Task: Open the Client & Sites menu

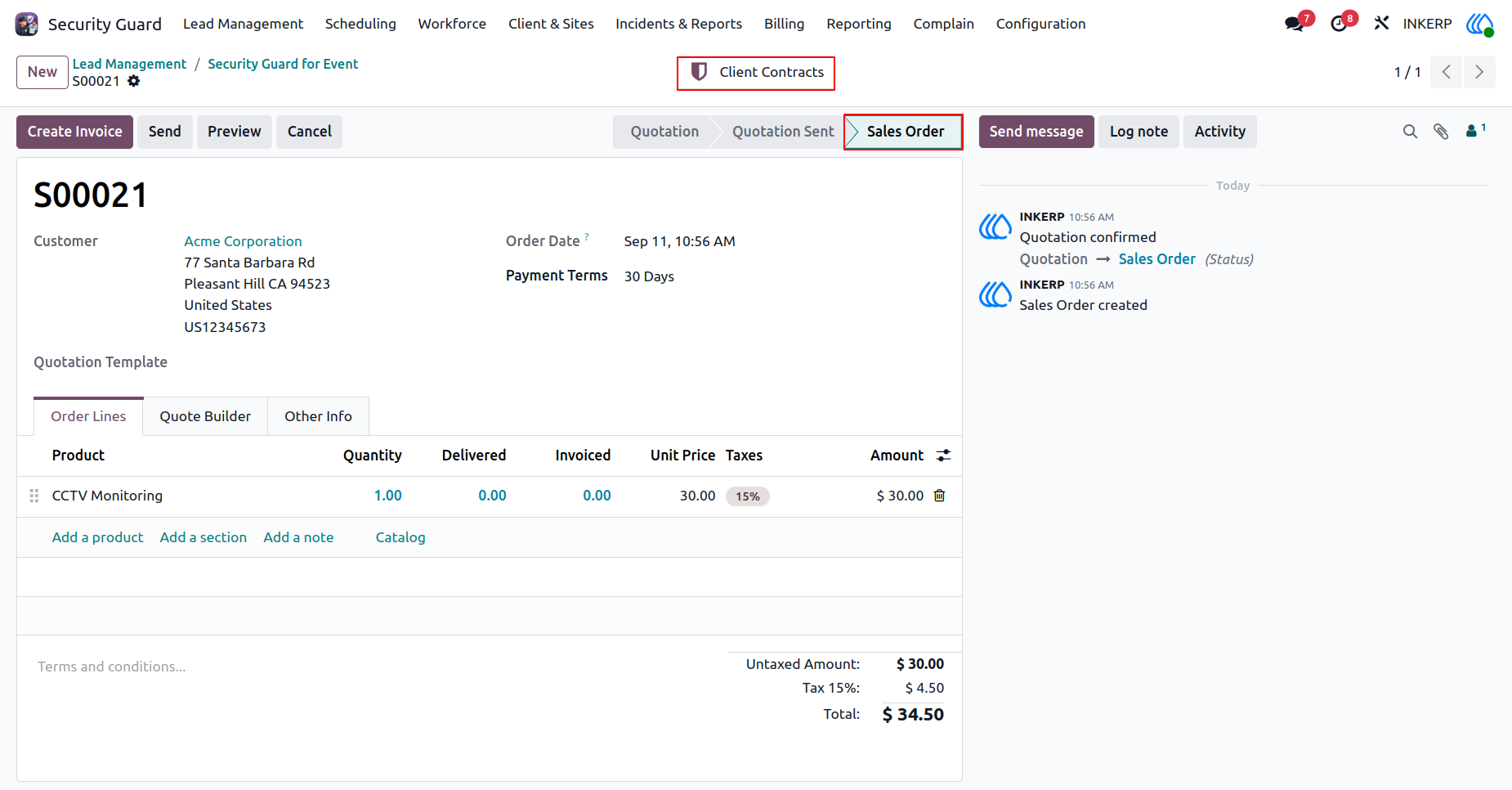Action: [551, 24]
